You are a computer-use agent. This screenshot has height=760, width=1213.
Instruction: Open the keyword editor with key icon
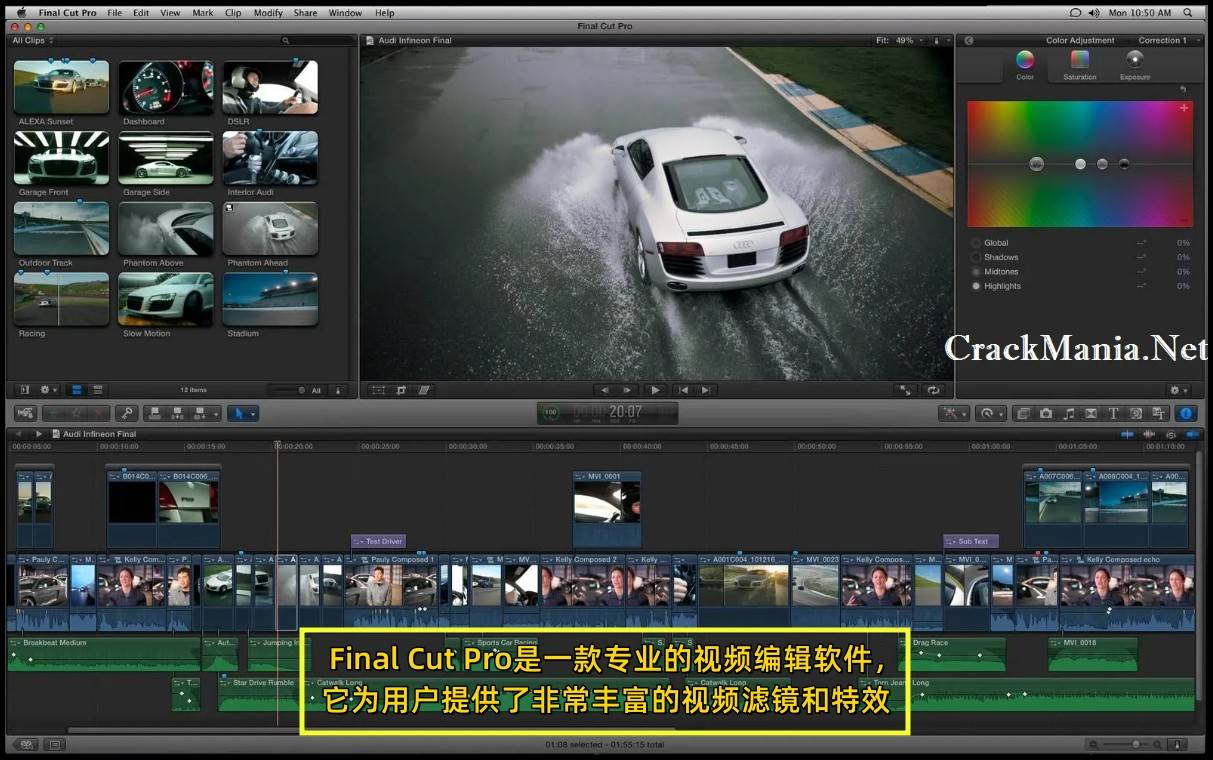[x=125, y=413]
